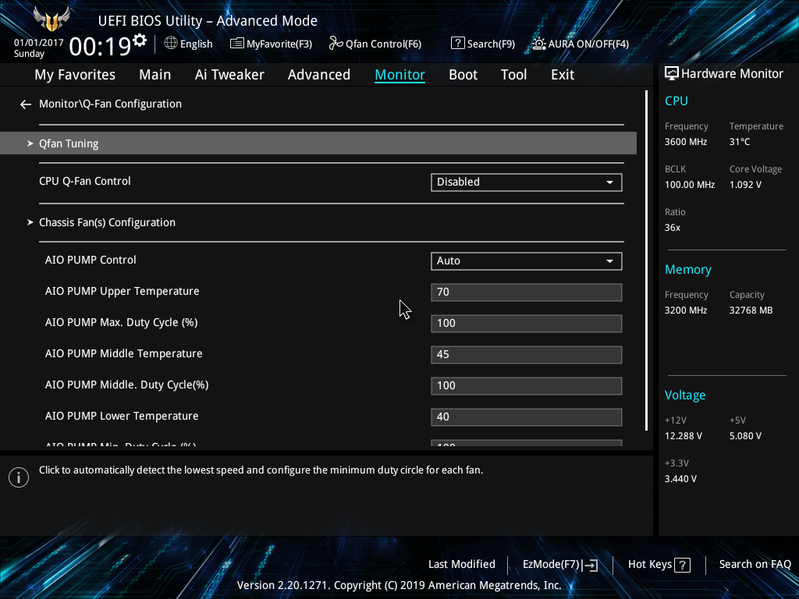The image size is (799, 599).
Task: Click the Core Voltage value 1.092 V
Action: [745, 185]
